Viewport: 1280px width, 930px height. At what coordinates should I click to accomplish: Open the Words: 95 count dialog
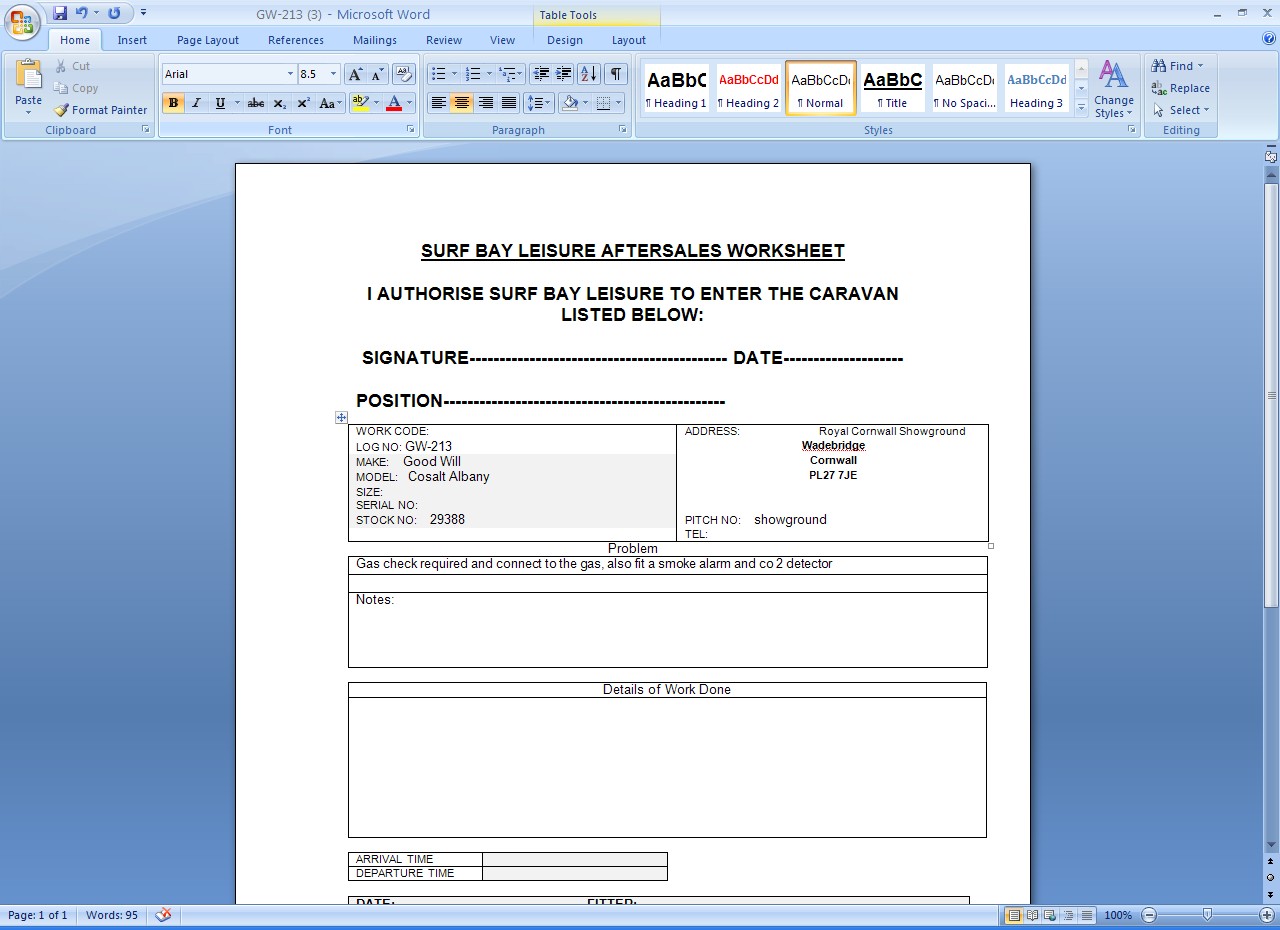click(x=112, y=915)
